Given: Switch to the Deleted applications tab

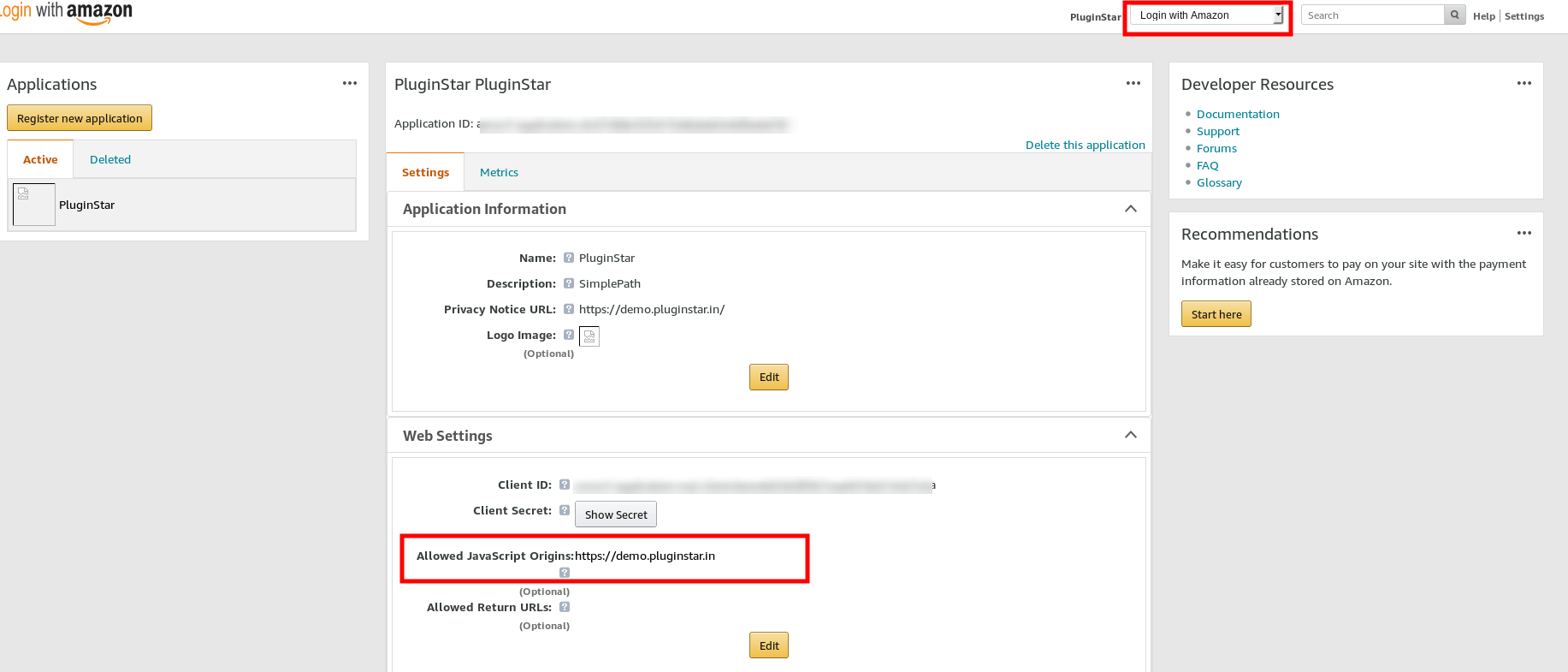Looking at the screenshot, I should click(x=110, y=160).
